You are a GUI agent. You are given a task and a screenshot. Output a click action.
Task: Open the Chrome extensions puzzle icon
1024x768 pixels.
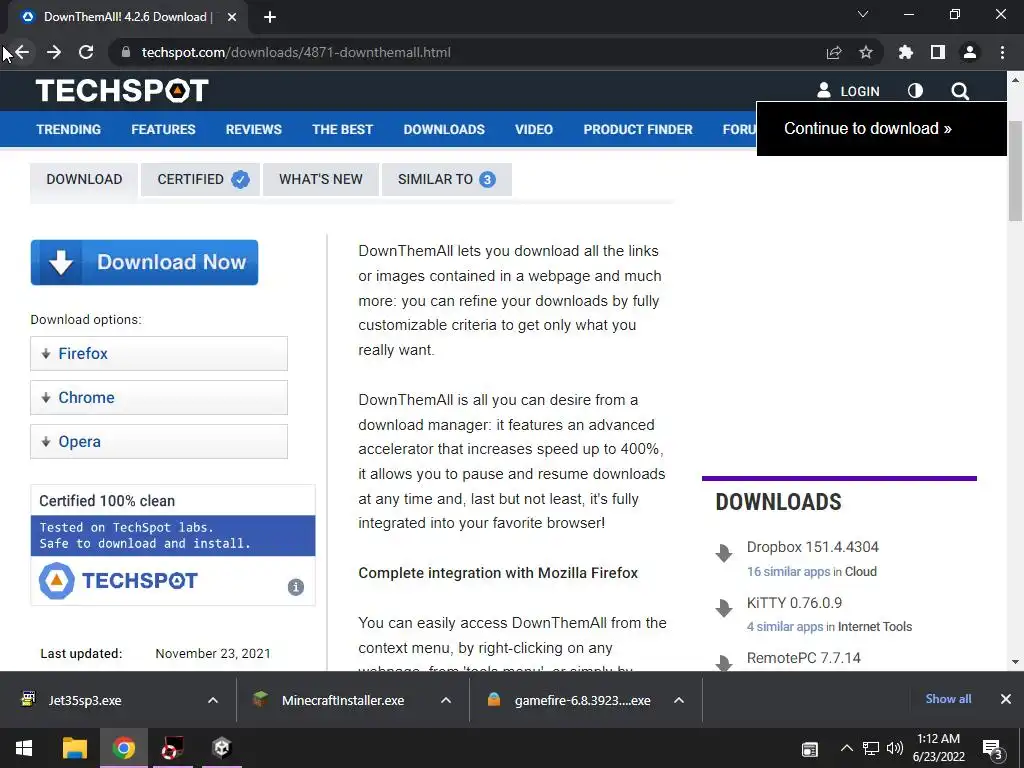click(x=906, y=52)
